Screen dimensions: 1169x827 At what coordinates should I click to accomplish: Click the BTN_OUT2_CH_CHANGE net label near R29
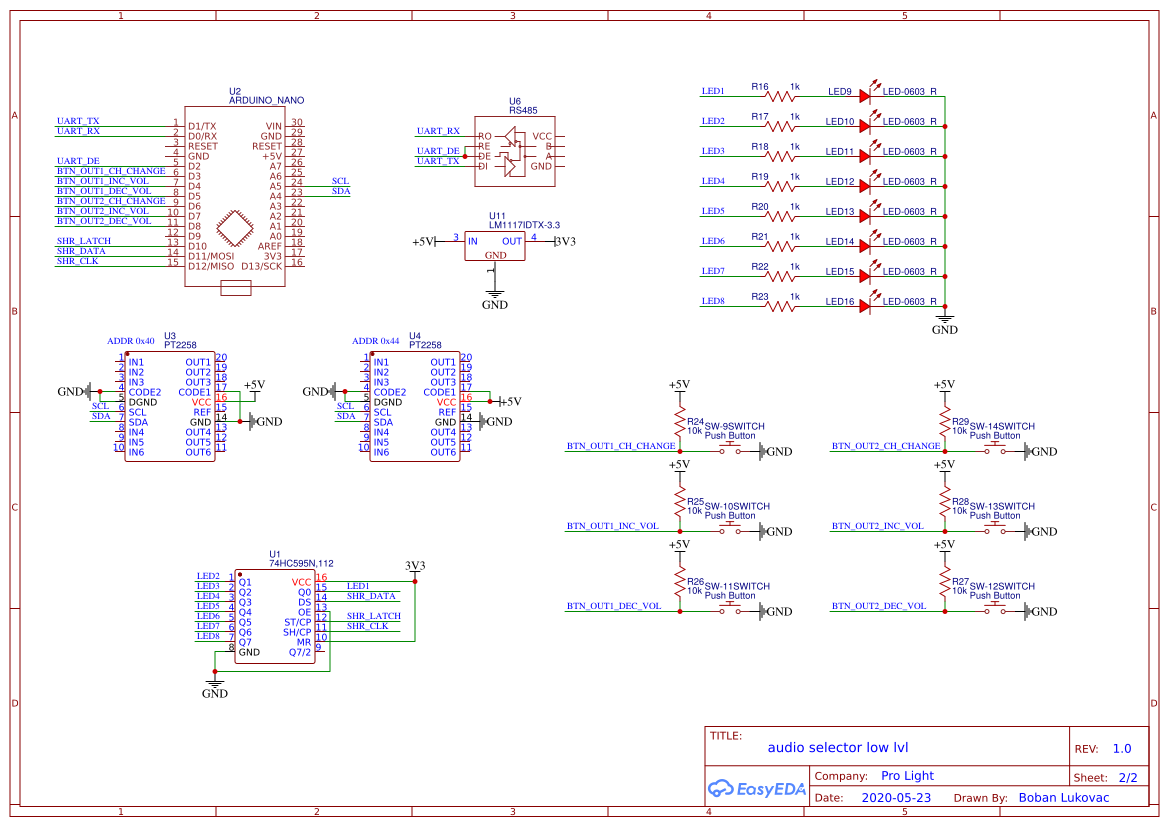[x=886, y=446]
